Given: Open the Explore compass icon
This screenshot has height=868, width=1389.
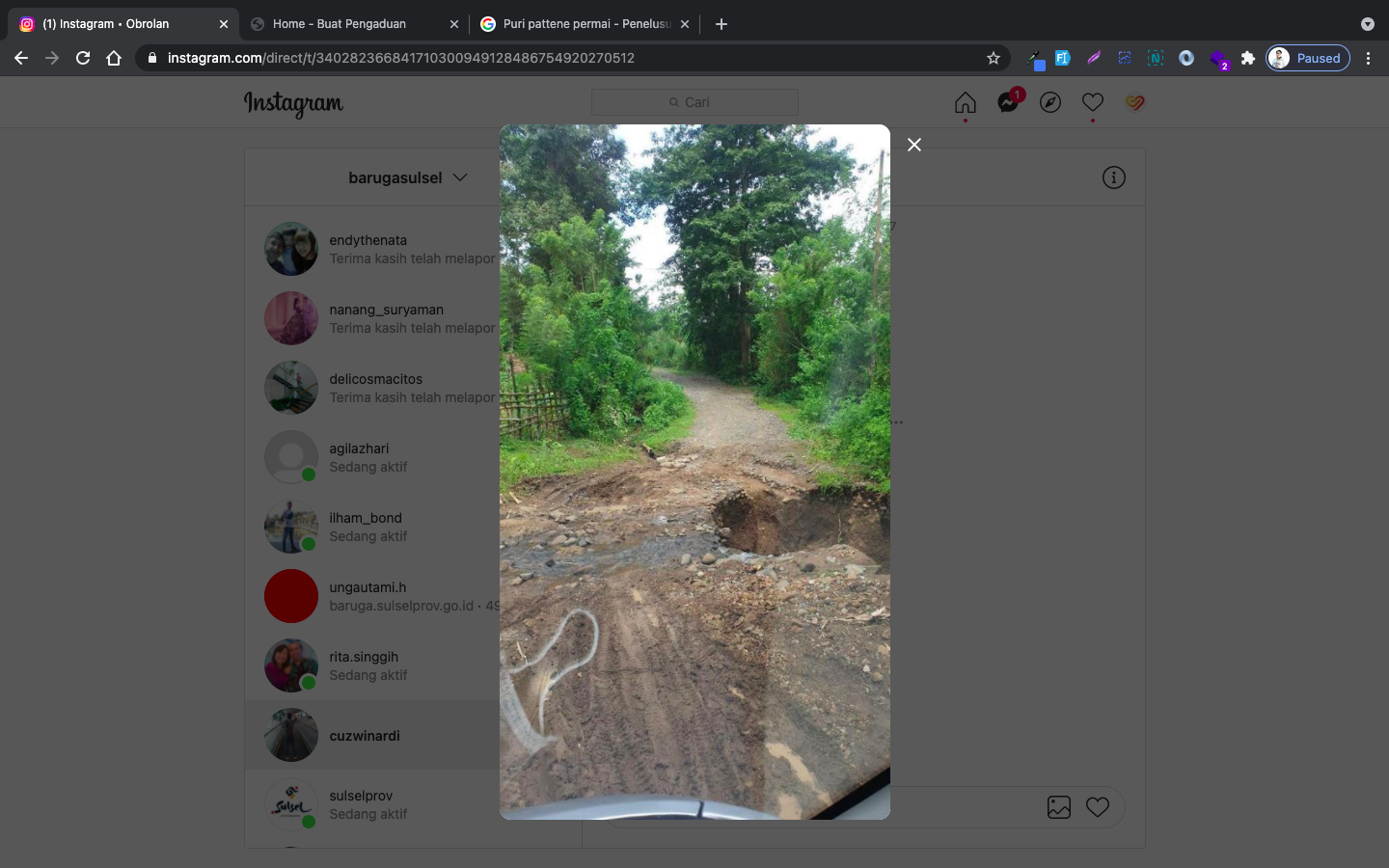Looking at the screenshot, I should pyautogui.click(x=1050, y=102).
